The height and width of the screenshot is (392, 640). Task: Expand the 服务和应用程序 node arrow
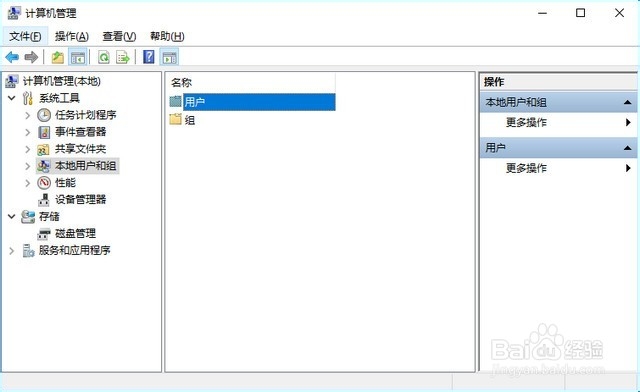pos(12,250)
